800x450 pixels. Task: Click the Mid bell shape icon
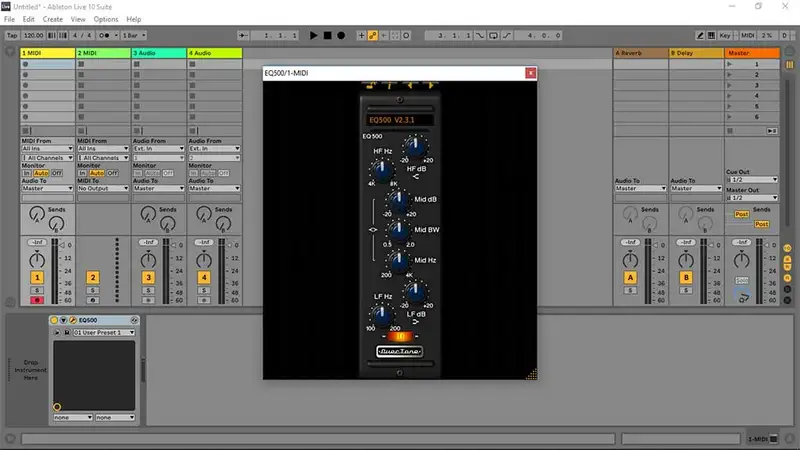[x=373, y=230]
